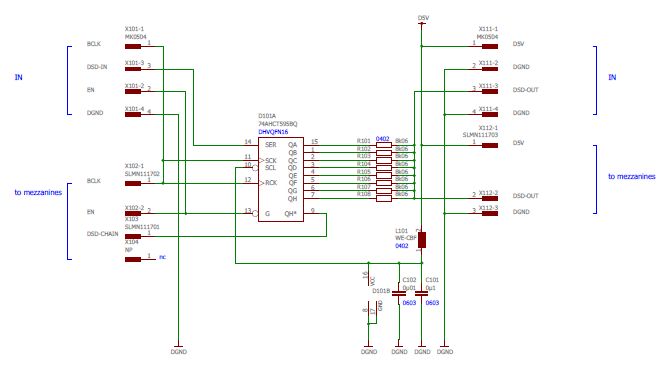Click the left 'to mezzanines' label
Image resolution: width=669 pixels, height=370 pixels.
[38, 192]
